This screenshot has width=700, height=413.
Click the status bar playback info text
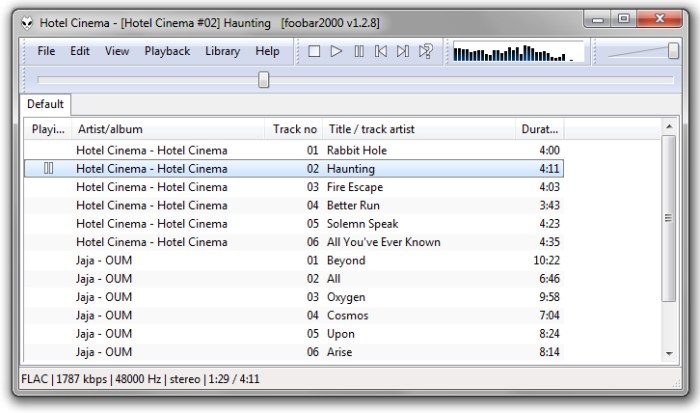pos(140,379)
